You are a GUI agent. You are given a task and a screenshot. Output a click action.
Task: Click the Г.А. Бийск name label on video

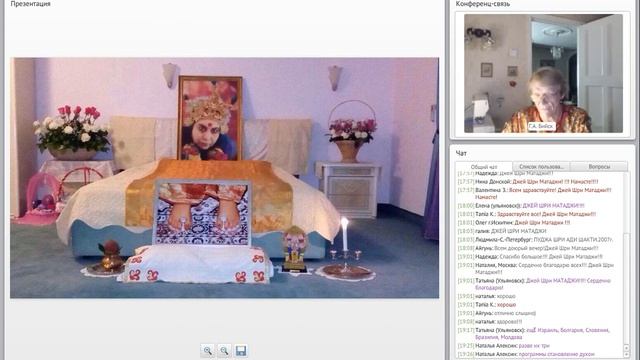coord(541,126)
